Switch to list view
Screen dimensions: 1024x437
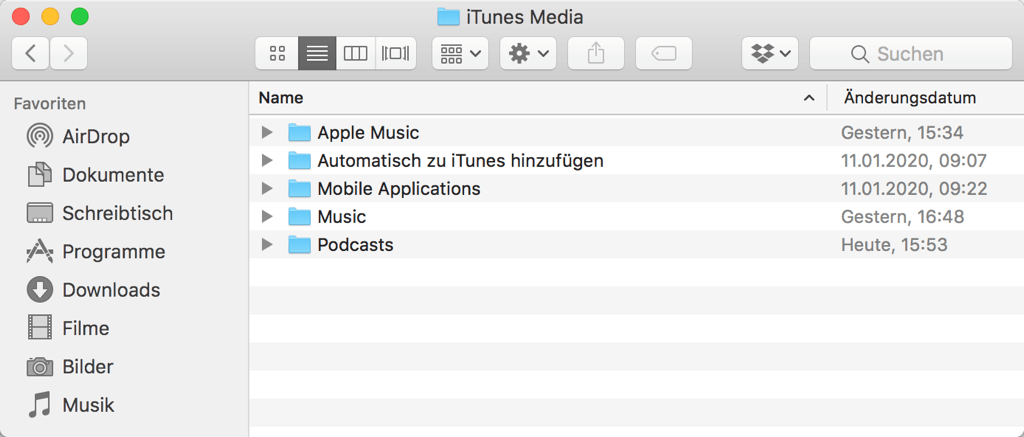click(x=317, y=54)
